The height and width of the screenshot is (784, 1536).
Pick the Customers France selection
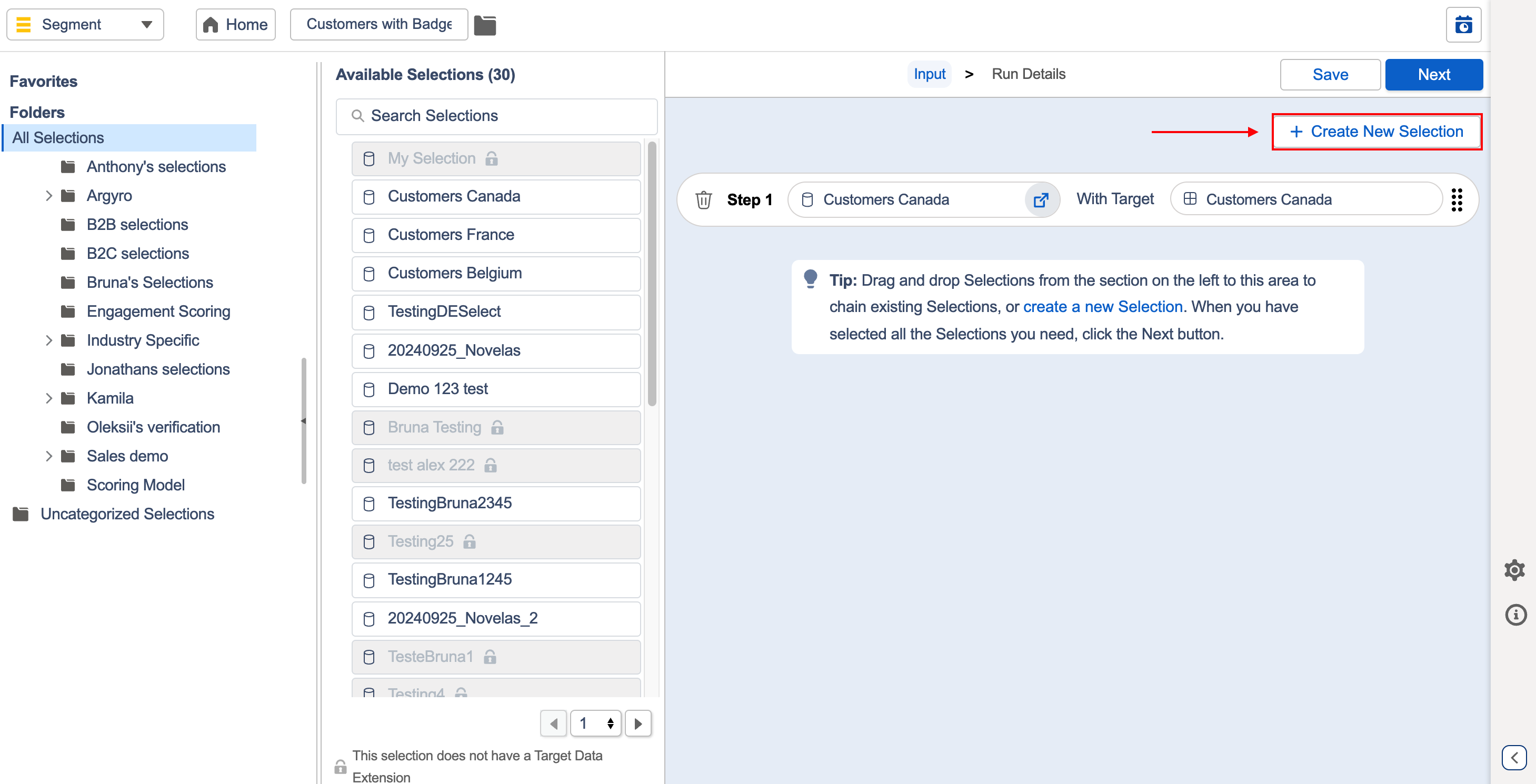pos(496,235)
